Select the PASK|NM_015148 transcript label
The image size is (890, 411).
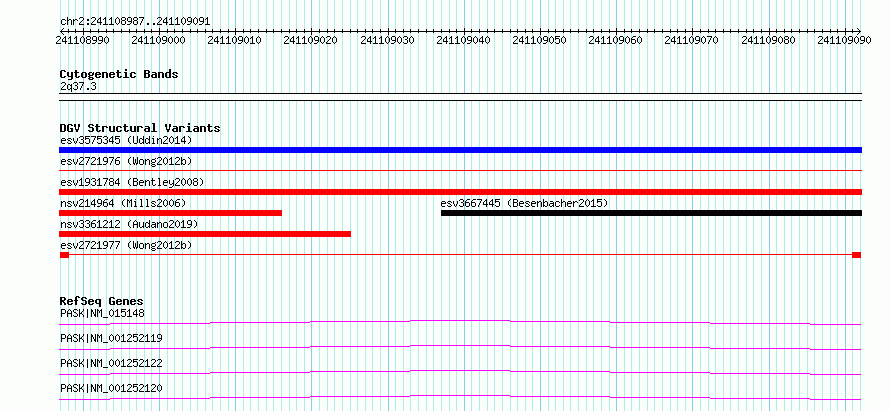(x=102, y=313)
